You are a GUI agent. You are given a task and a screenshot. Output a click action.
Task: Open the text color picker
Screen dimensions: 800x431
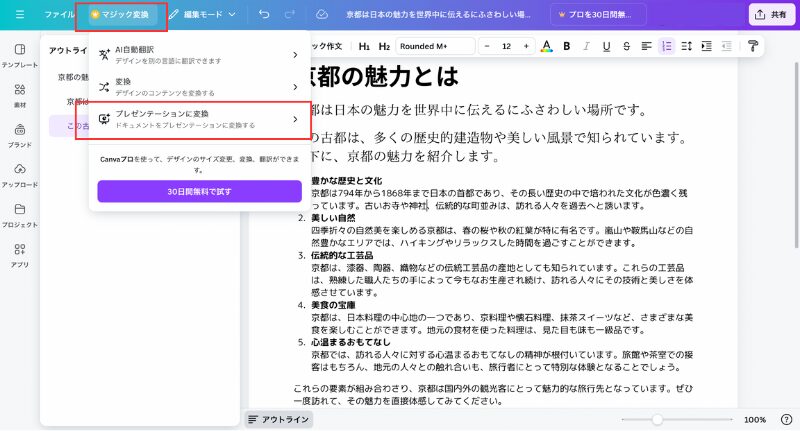click(546, 46)
